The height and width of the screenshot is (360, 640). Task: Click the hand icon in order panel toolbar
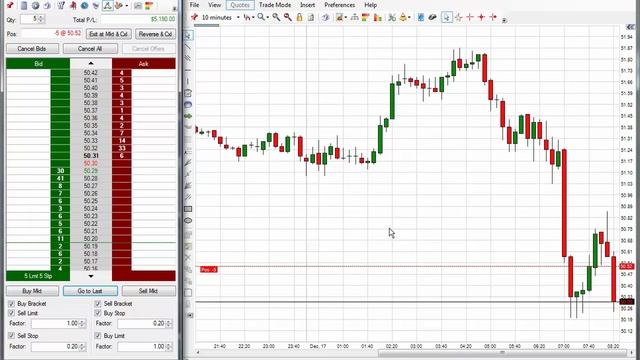coord(119,5)
